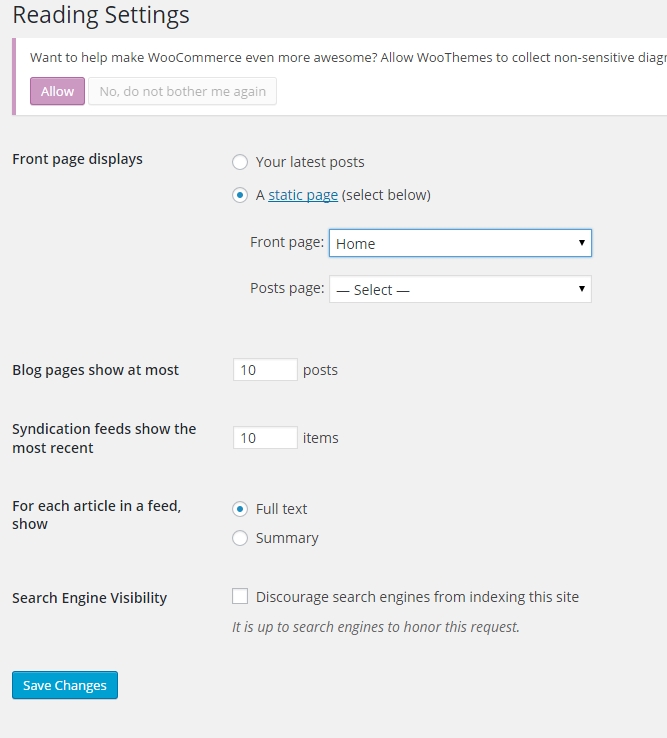The height and width of the screenshot is (738, 667).
Task: Enable "Discourage search engines" checkbox
Action: pos(240,597)
